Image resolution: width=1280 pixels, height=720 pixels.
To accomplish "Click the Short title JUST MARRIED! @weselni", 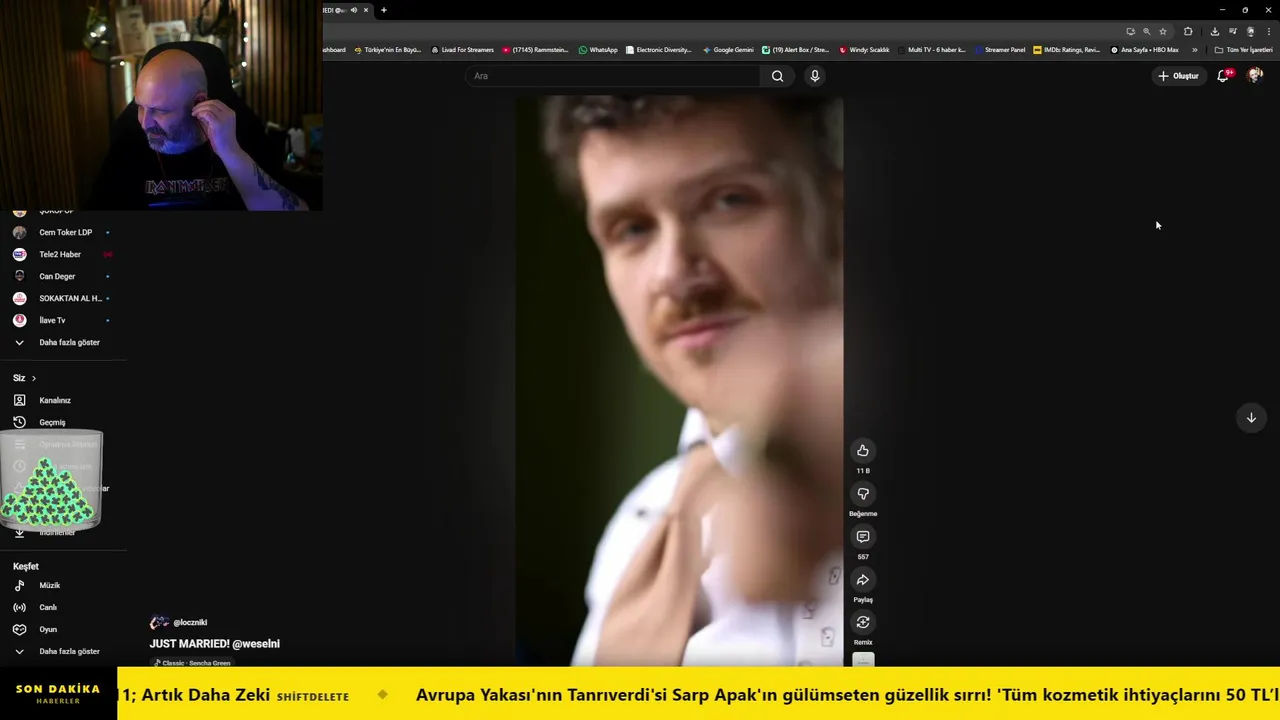I will pyautogui.click(x=215, y=644).
